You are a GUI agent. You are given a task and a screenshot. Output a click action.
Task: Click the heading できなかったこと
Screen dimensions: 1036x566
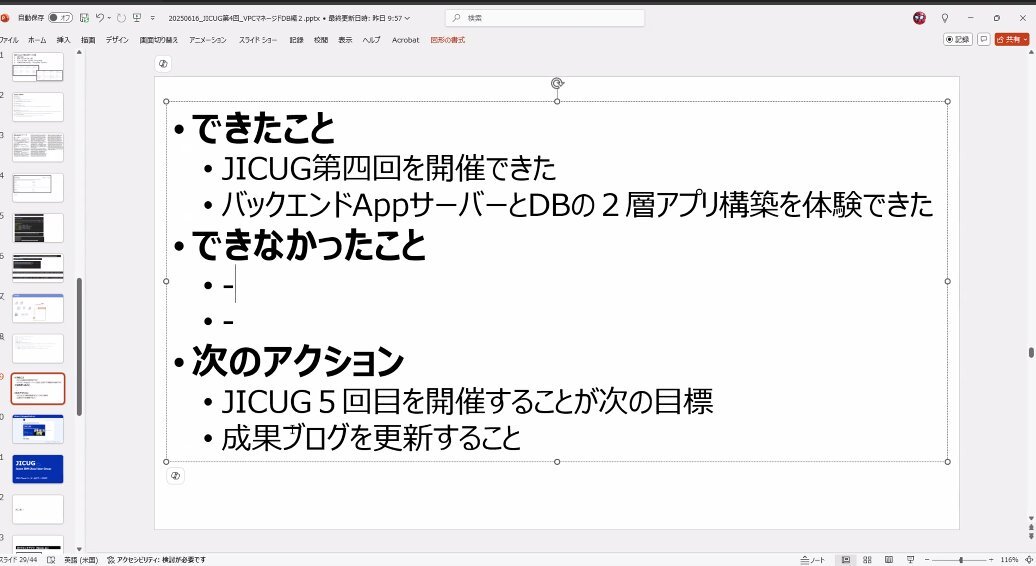(x=309, y=245)
